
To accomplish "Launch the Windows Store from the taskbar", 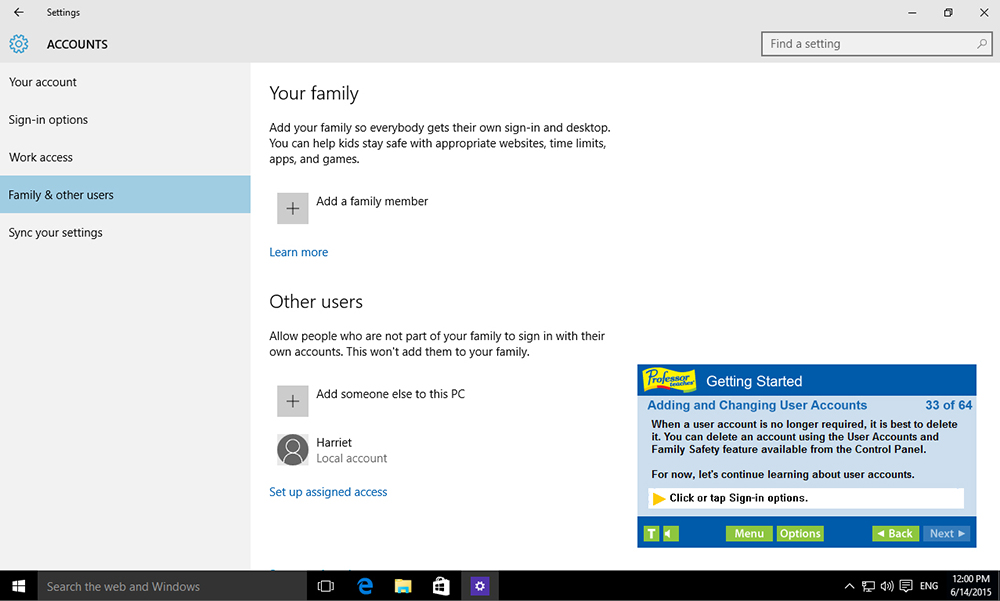I will coord(441,586).
